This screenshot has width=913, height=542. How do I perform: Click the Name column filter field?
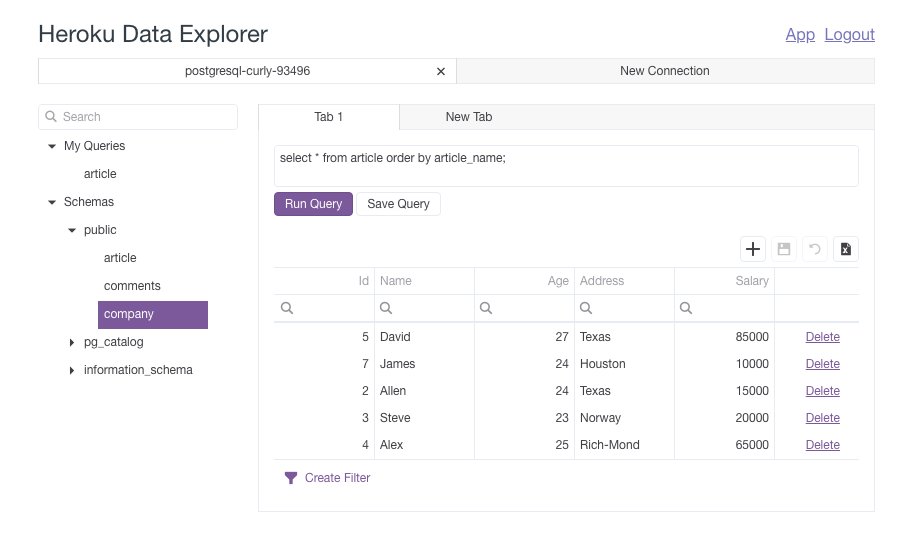(424, 308)
